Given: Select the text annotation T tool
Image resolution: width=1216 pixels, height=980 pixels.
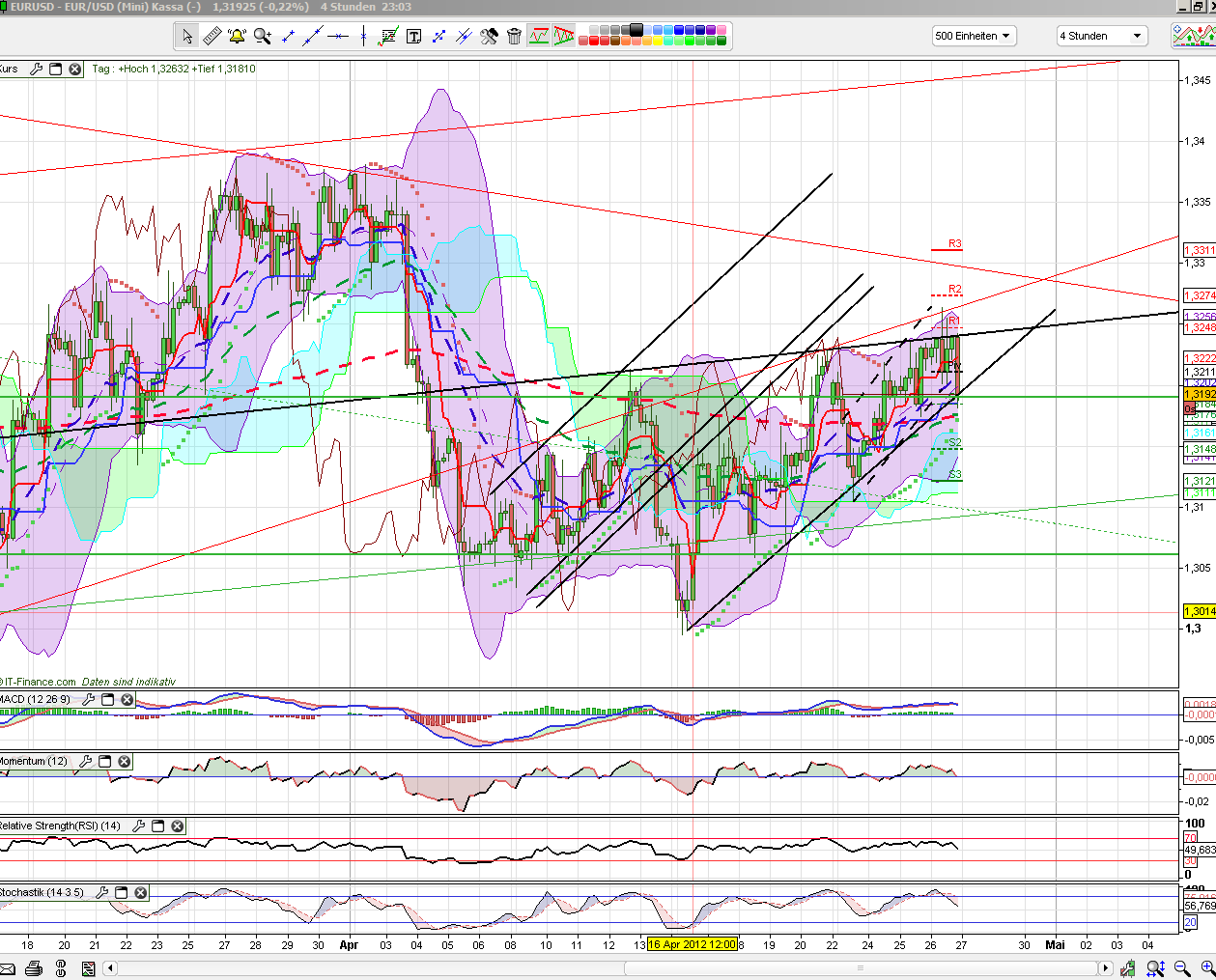Looking at the screenshot, I should pyautogui.click(x=414, y=36).
